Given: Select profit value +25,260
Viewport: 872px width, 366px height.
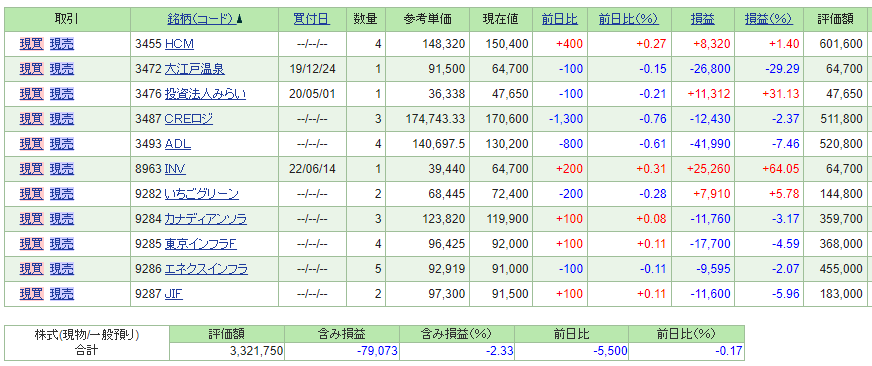Looking at the screenshot, I should [x=708, y=169].
